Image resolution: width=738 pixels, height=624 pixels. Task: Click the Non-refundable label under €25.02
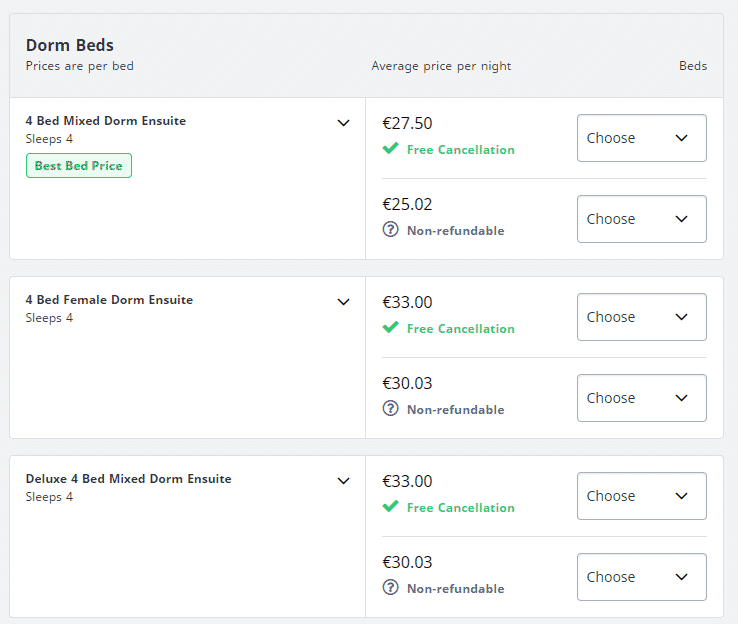click(x=456, y=231)
